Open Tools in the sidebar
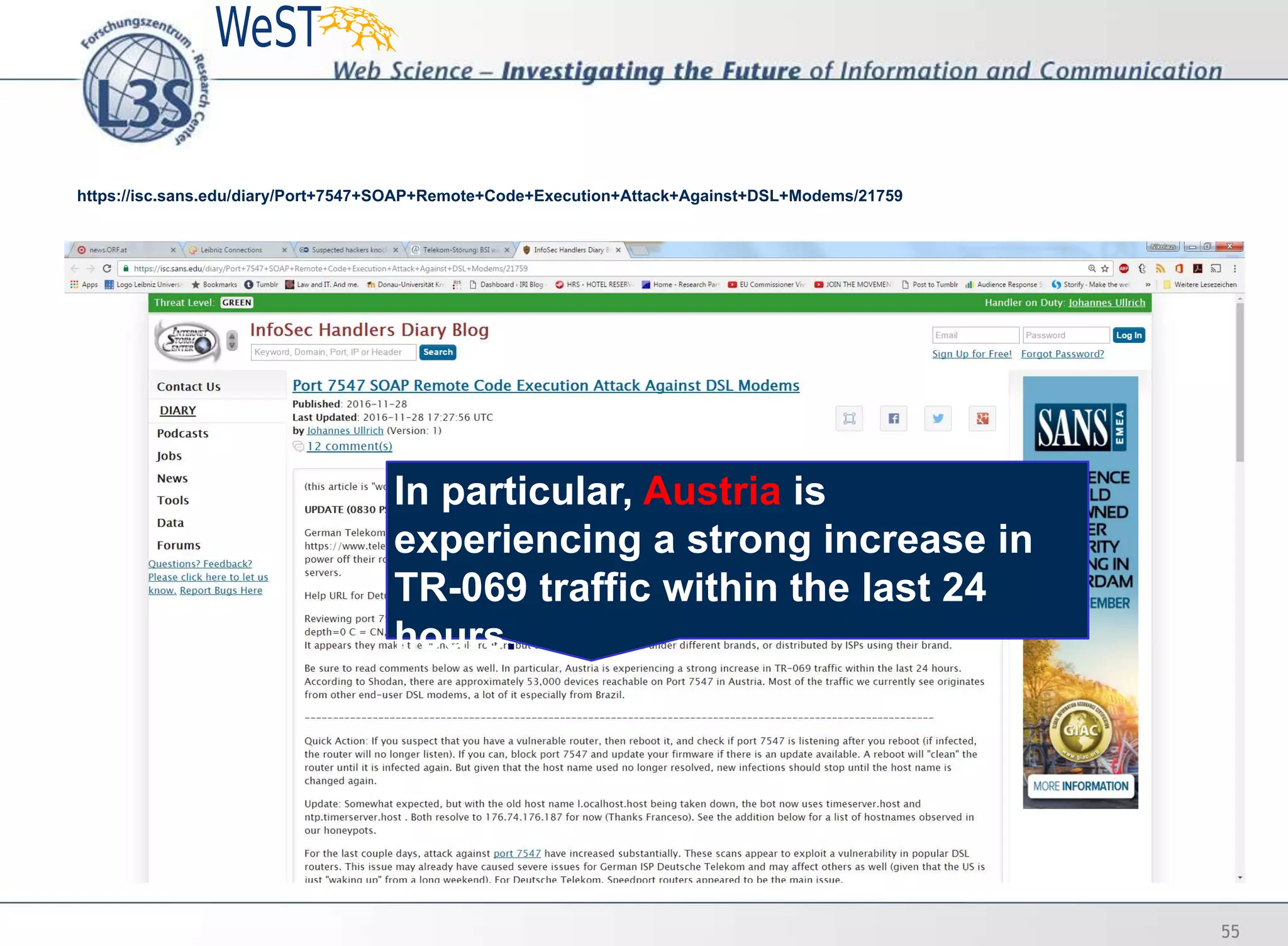1288x946 pixels. tap(173, 501)
